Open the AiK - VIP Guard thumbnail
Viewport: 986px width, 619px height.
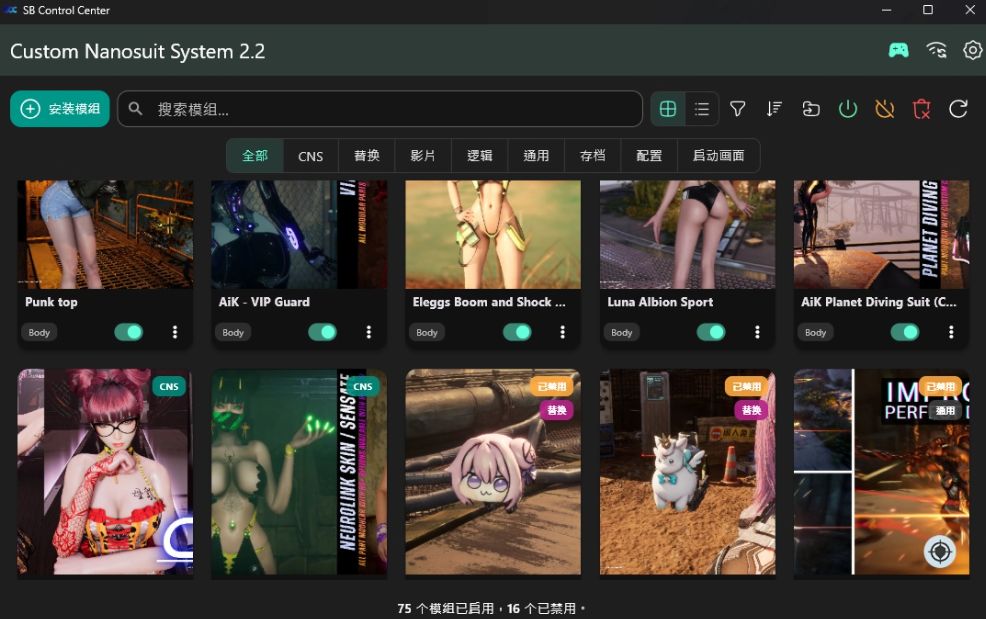(x=299, y=234)
